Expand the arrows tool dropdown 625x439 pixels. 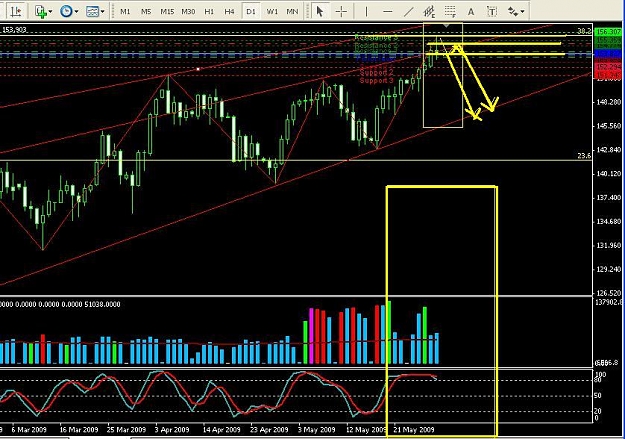[523, 12]
